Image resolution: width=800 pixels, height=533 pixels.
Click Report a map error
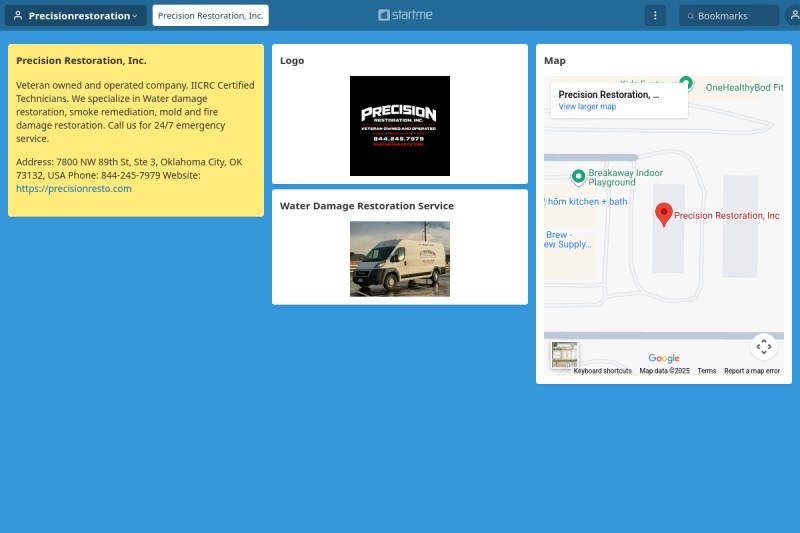[x=752, y=371]
